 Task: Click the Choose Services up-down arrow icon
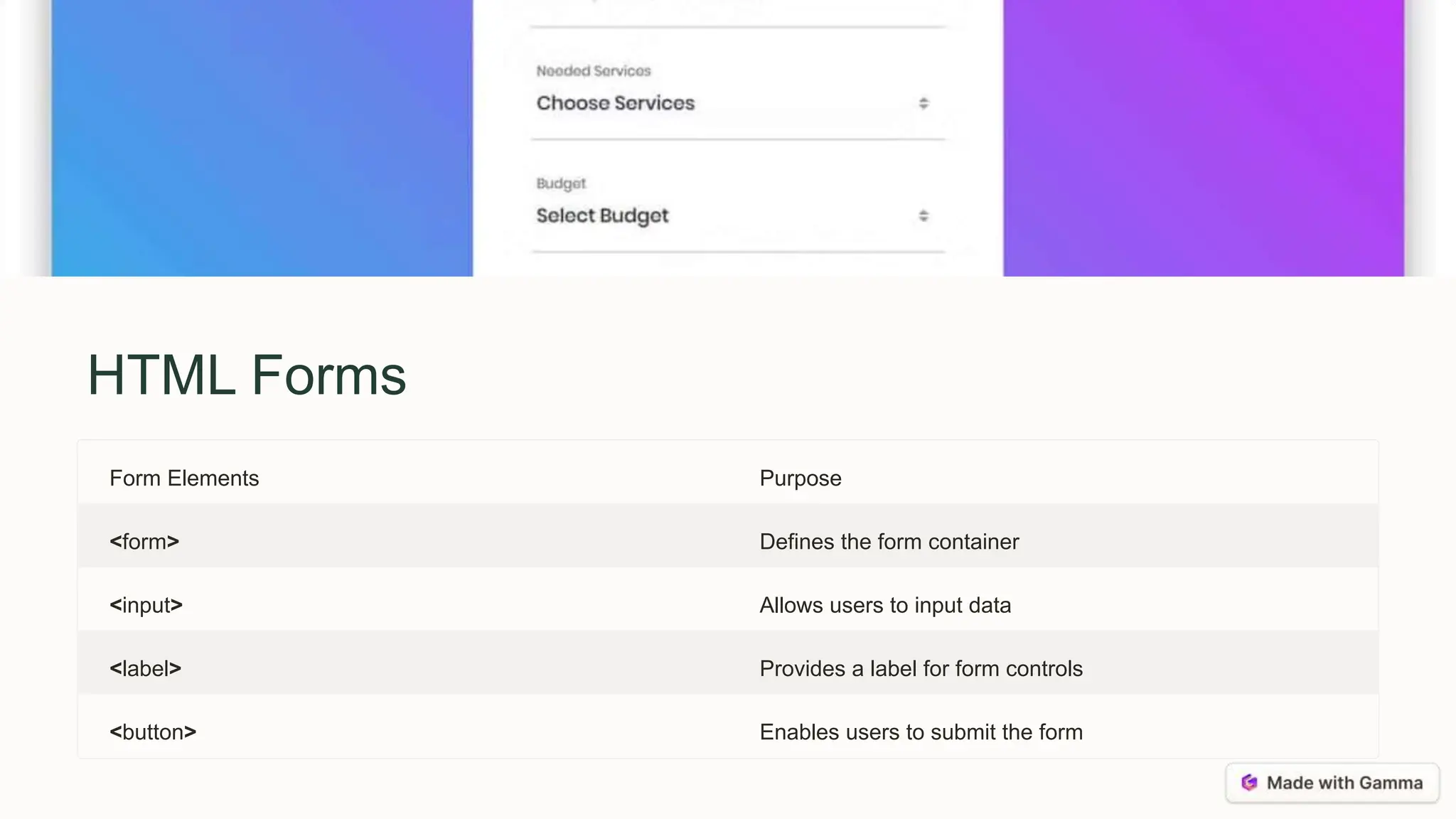924,103
